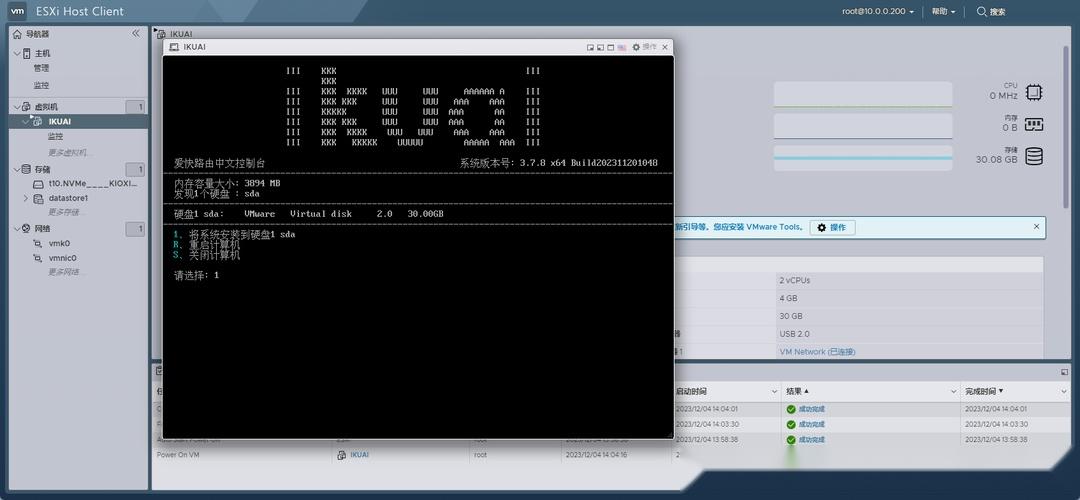Viewport: 1080px width, 500px height.
Task: Select 管理 under host in navigator
Action: click(x=41, y=68)
